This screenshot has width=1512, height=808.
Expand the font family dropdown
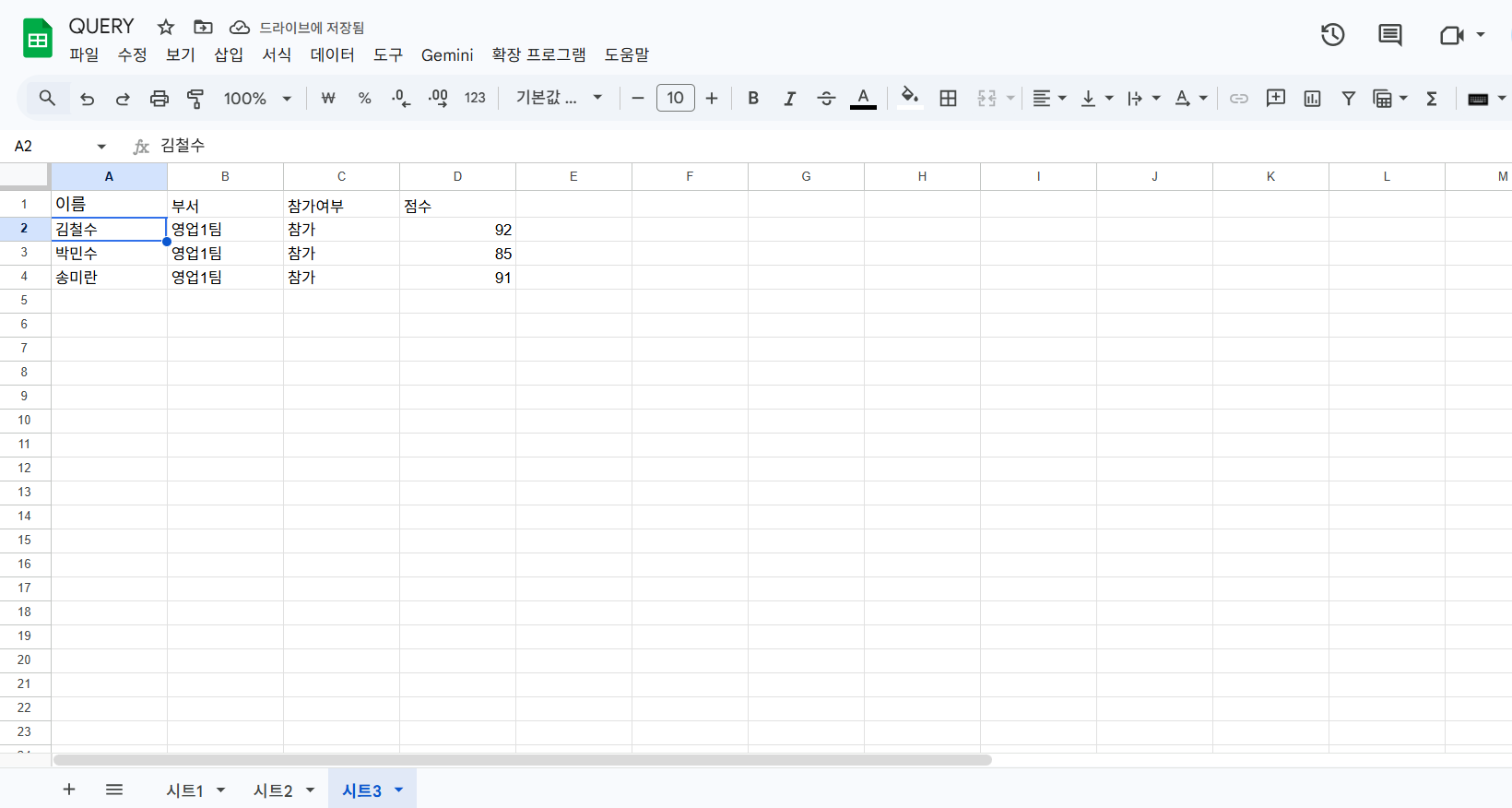pos(559,99)
